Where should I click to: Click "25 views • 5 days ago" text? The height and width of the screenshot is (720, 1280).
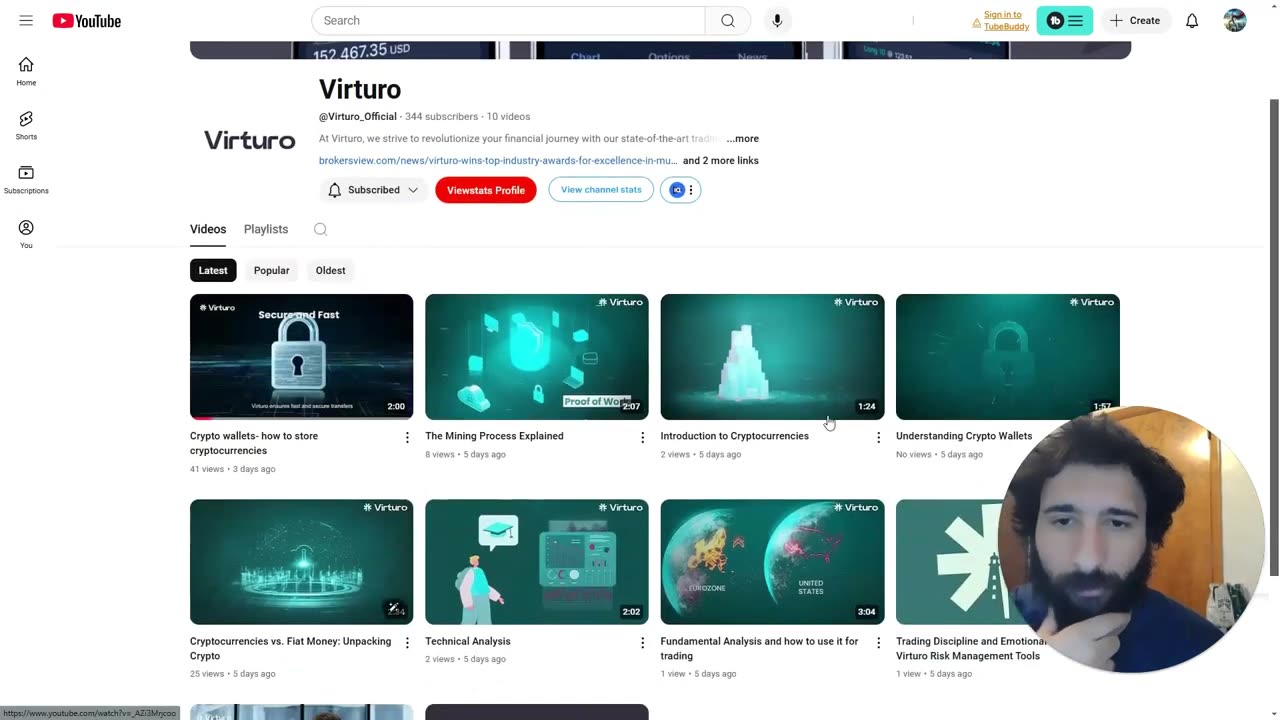point(233,674)
